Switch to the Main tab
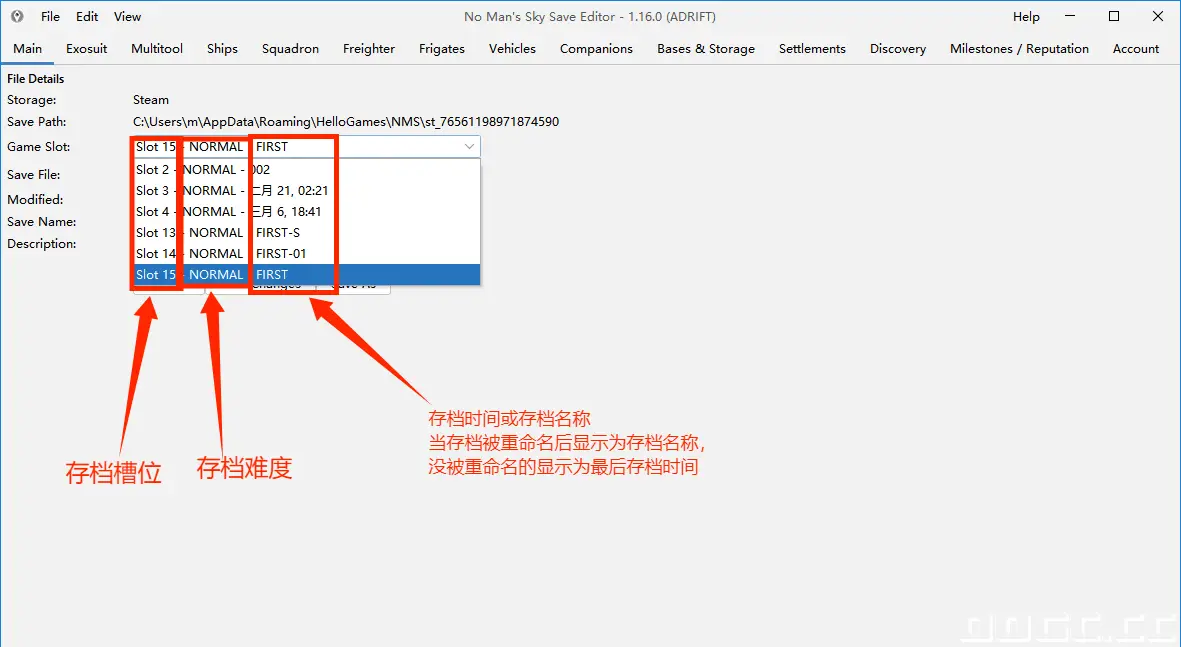 tap(28, 48)
